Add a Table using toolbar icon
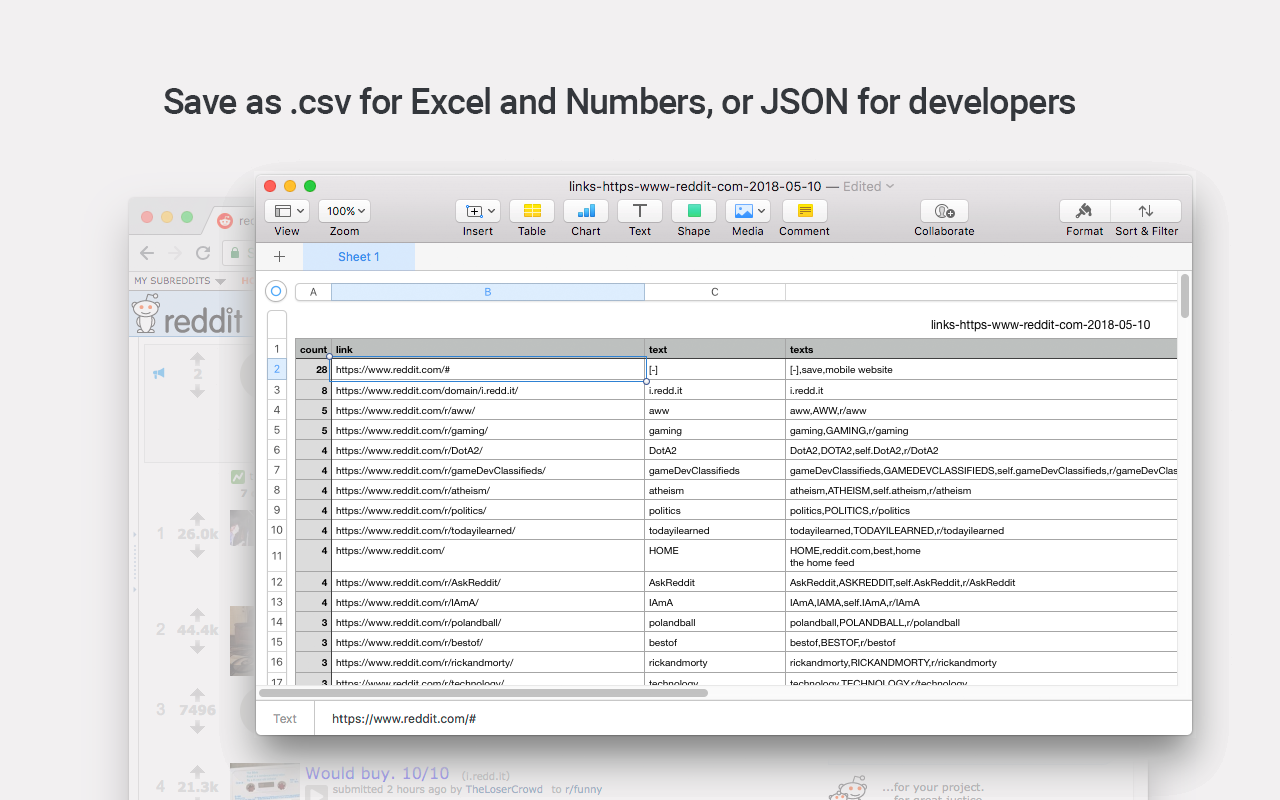The image size is (1280, 800). point(532,211)
